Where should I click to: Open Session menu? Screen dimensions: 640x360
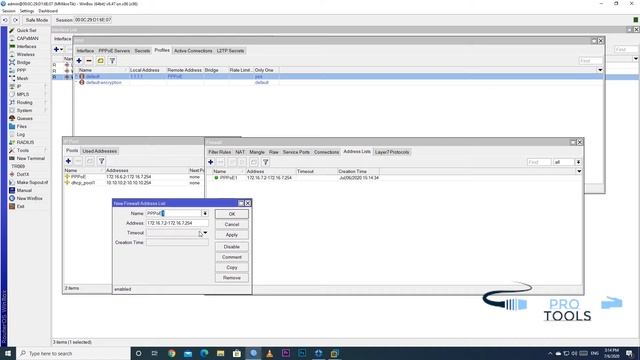coord(9,11)
